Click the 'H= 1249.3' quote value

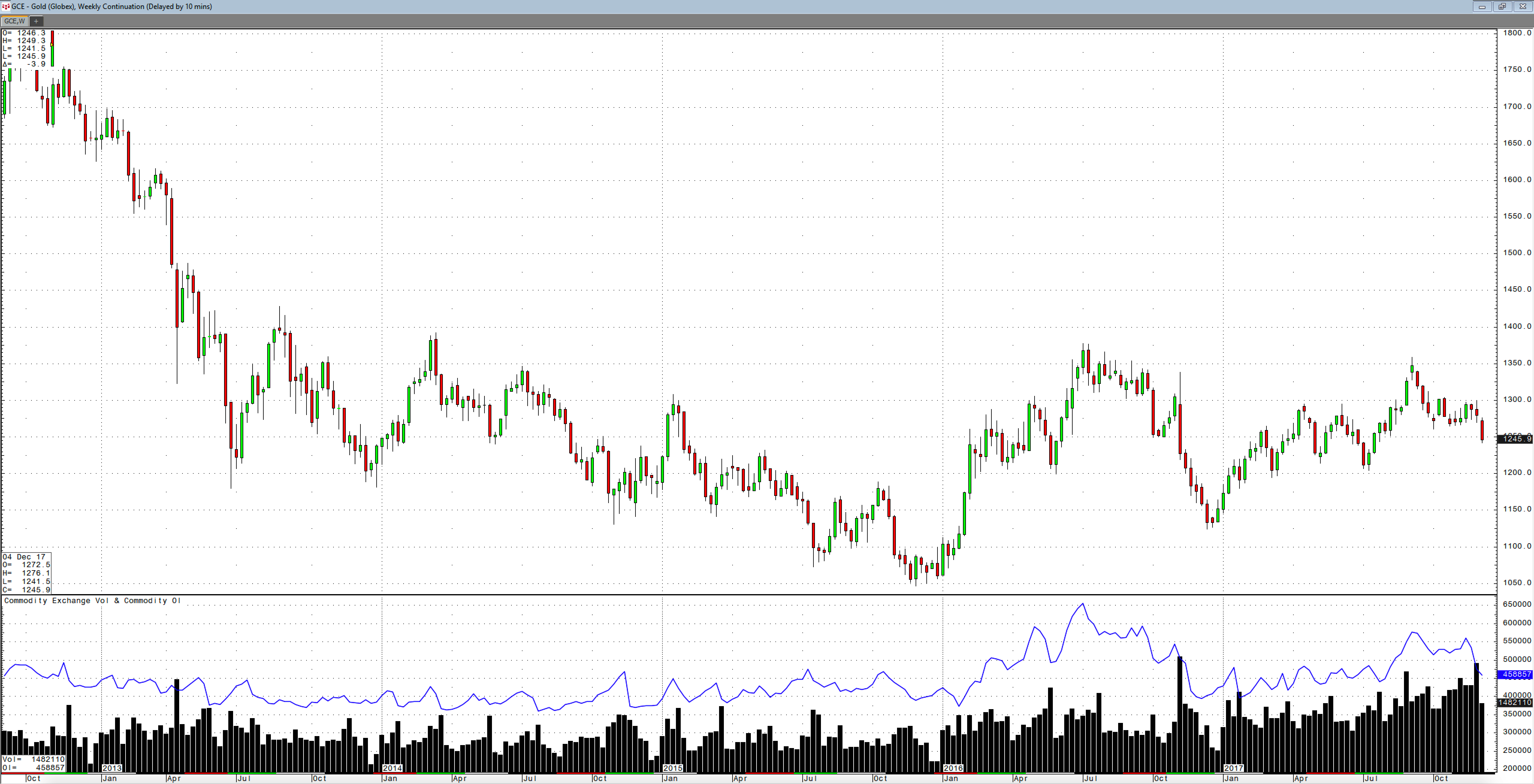(x=24, y=41)
